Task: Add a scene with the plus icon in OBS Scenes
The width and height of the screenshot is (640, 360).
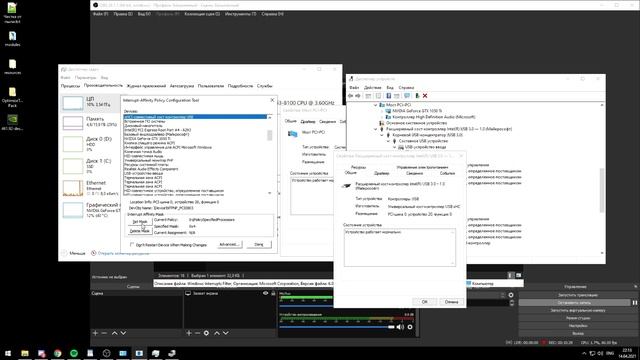Action: [x=95, y=333]
